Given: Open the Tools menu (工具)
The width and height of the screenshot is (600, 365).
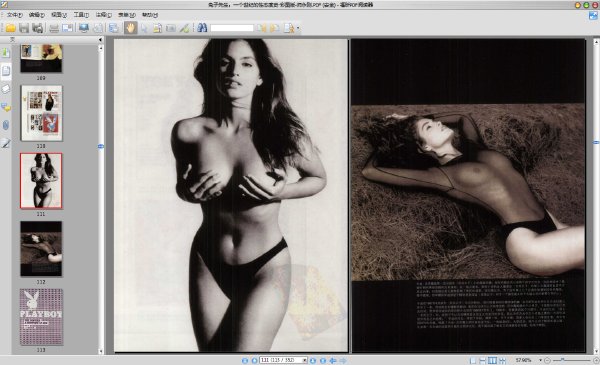Looking at the screenshot, I should pyautogui.click(x=81, y=15).
